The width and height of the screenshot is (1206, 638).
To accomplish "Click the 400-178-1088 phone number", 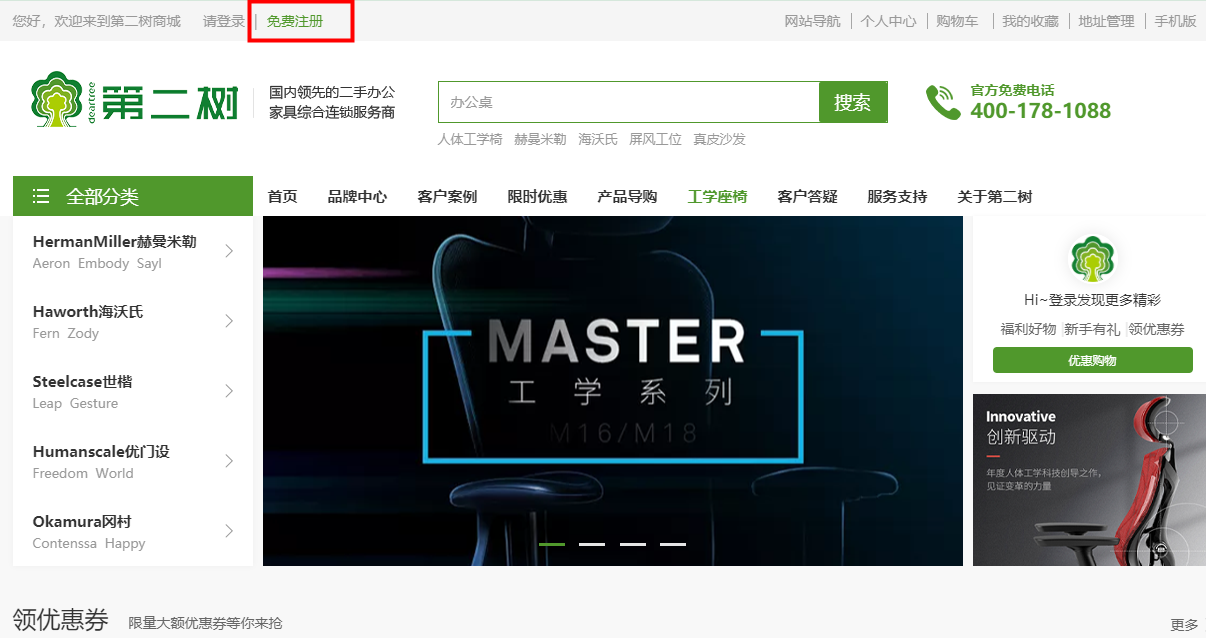I will point(1041,111).
